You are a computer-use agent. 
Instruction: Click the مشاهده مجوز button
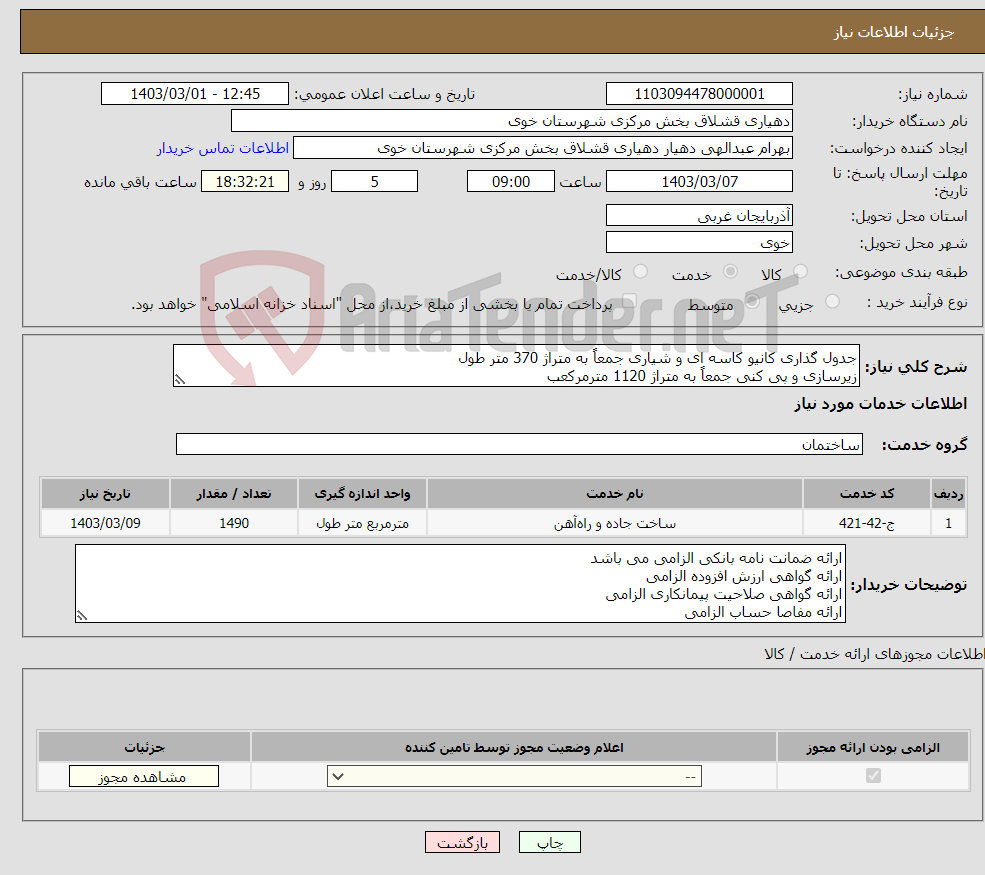point(144,776)
